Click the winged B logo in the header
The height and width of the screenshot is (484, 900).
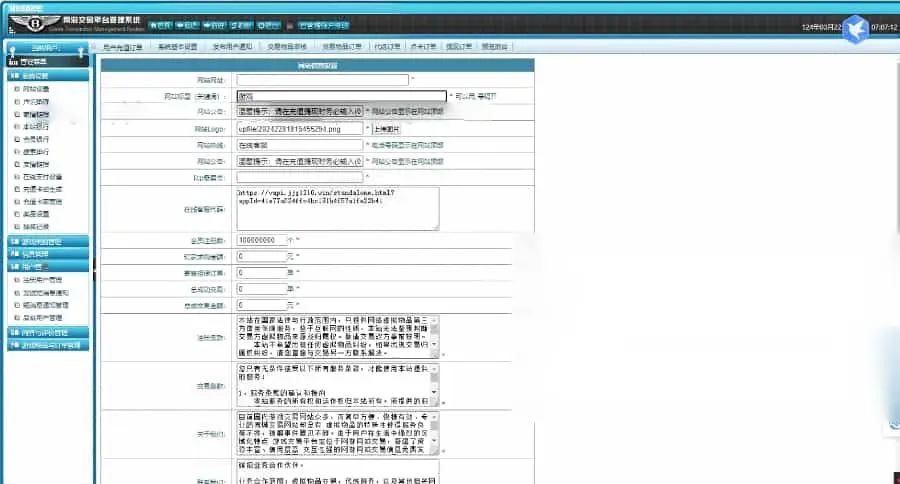coord(36,23)
